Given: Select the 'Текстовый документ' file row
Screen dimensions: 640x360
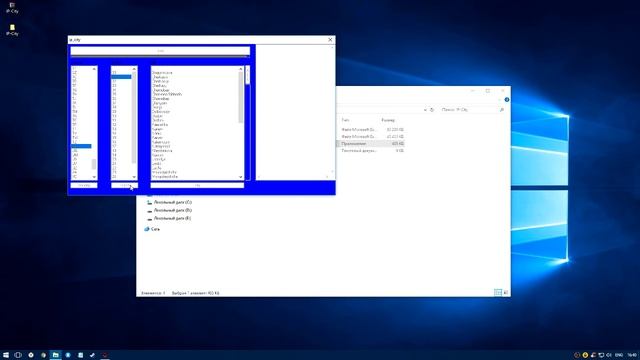Looking at the screenshot, I should point(371,151).
